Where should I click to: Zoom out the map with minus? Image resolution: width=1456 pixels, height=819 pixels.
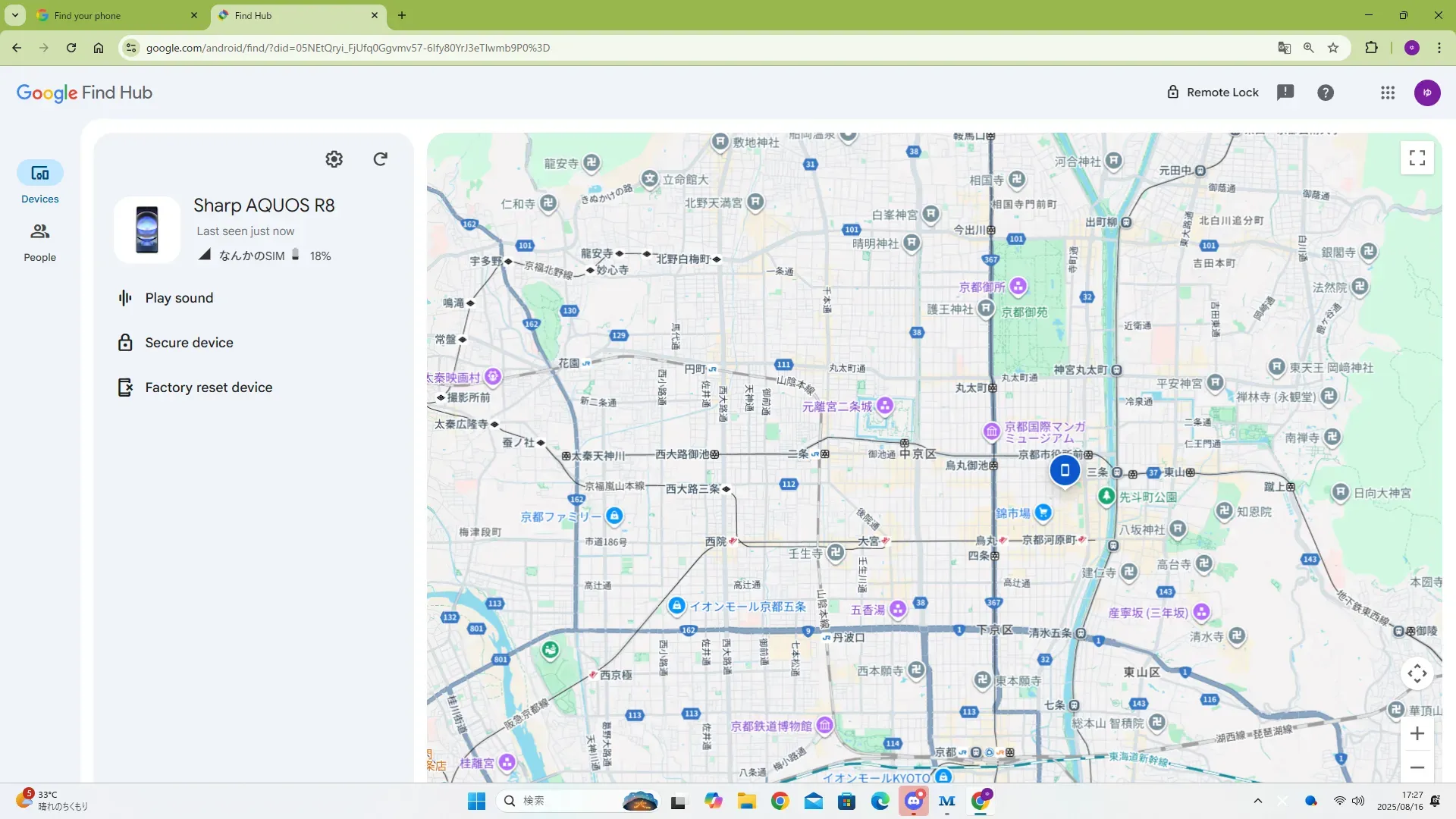point(1417,767)
